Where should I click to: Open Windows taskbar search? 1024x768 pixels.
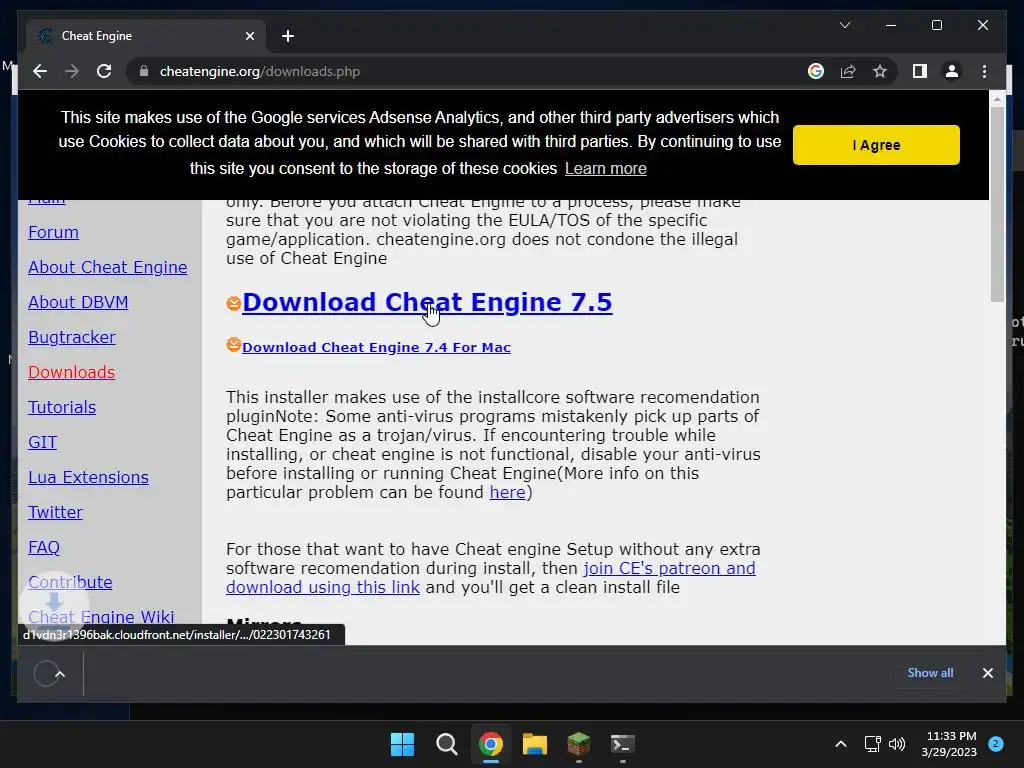[x=447, y=744]
